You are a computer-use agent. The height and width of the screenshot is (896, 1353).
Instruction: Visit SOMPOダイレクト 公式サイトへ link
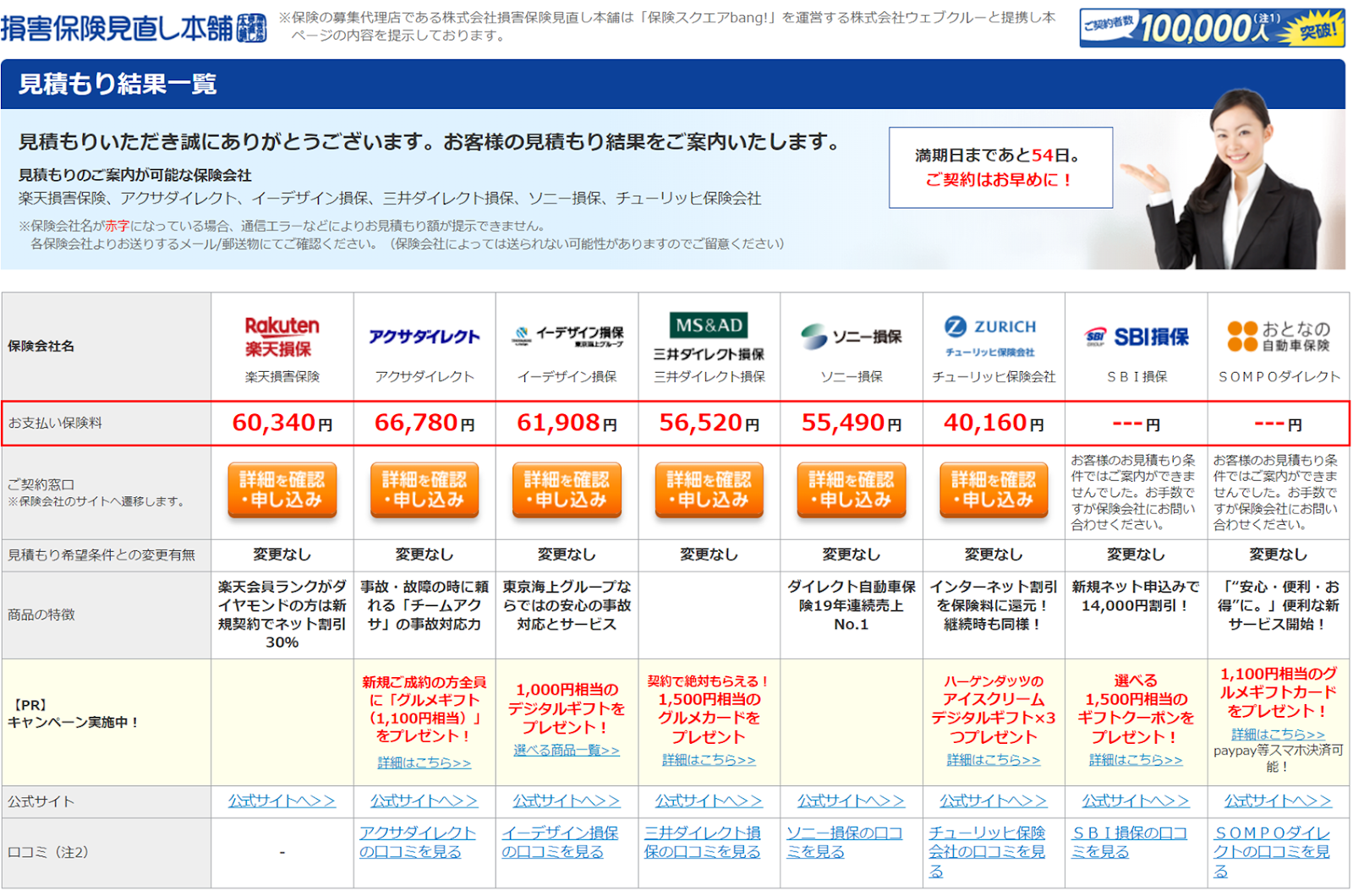(x=1279, y=800)
